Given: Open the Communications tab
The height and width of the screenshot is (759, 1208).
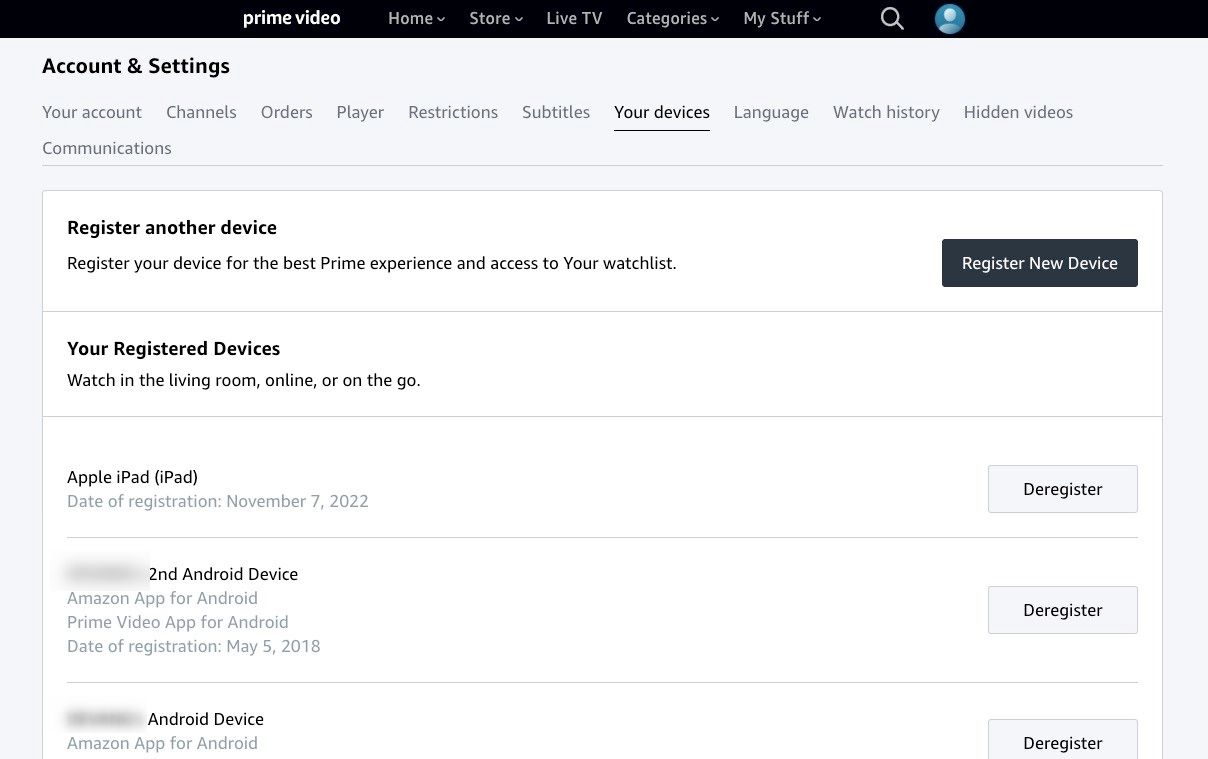Looking at the screenshot, I should 107,148.
